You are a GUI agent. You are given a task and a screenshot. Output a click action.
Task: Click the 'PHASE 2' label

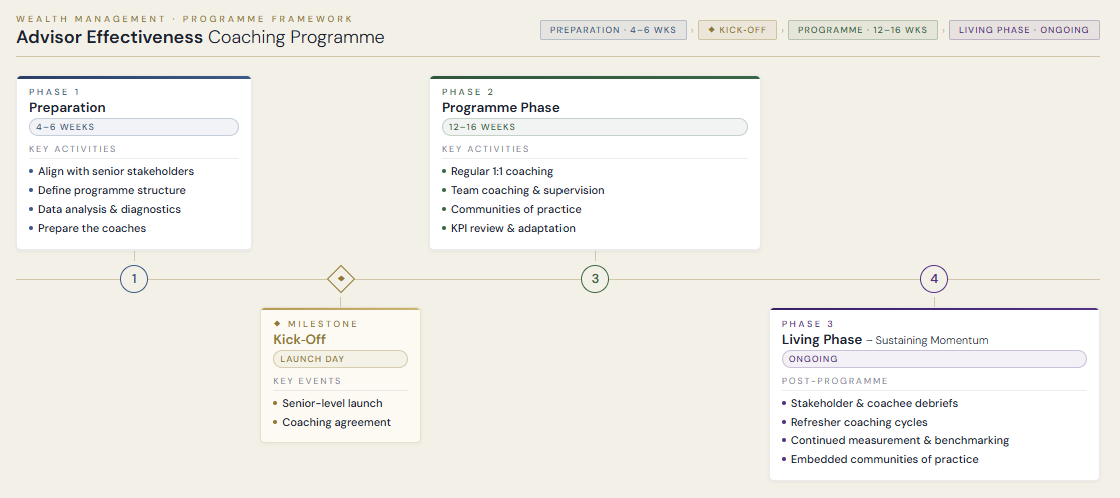[468, 92]
